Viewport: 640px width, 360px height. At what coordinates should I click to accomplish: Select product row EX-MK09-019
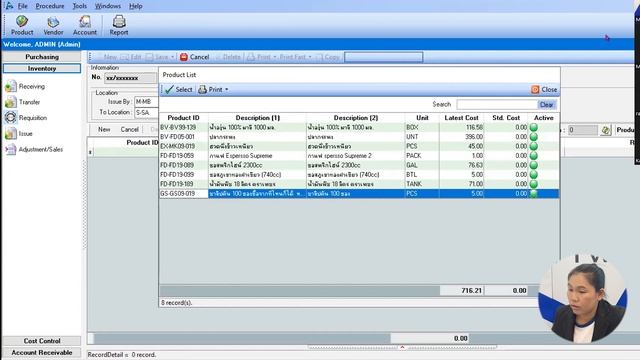pos(359,146)
